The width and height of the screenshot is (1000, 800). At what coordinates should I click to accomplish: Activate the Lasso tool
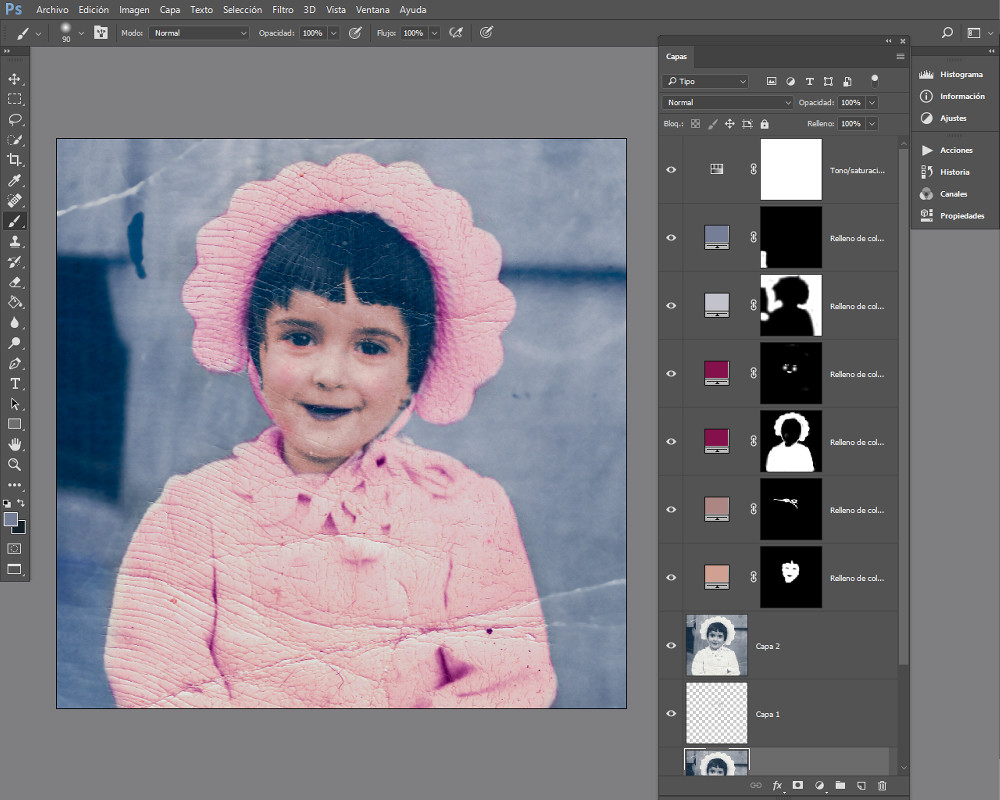[15, 120]
